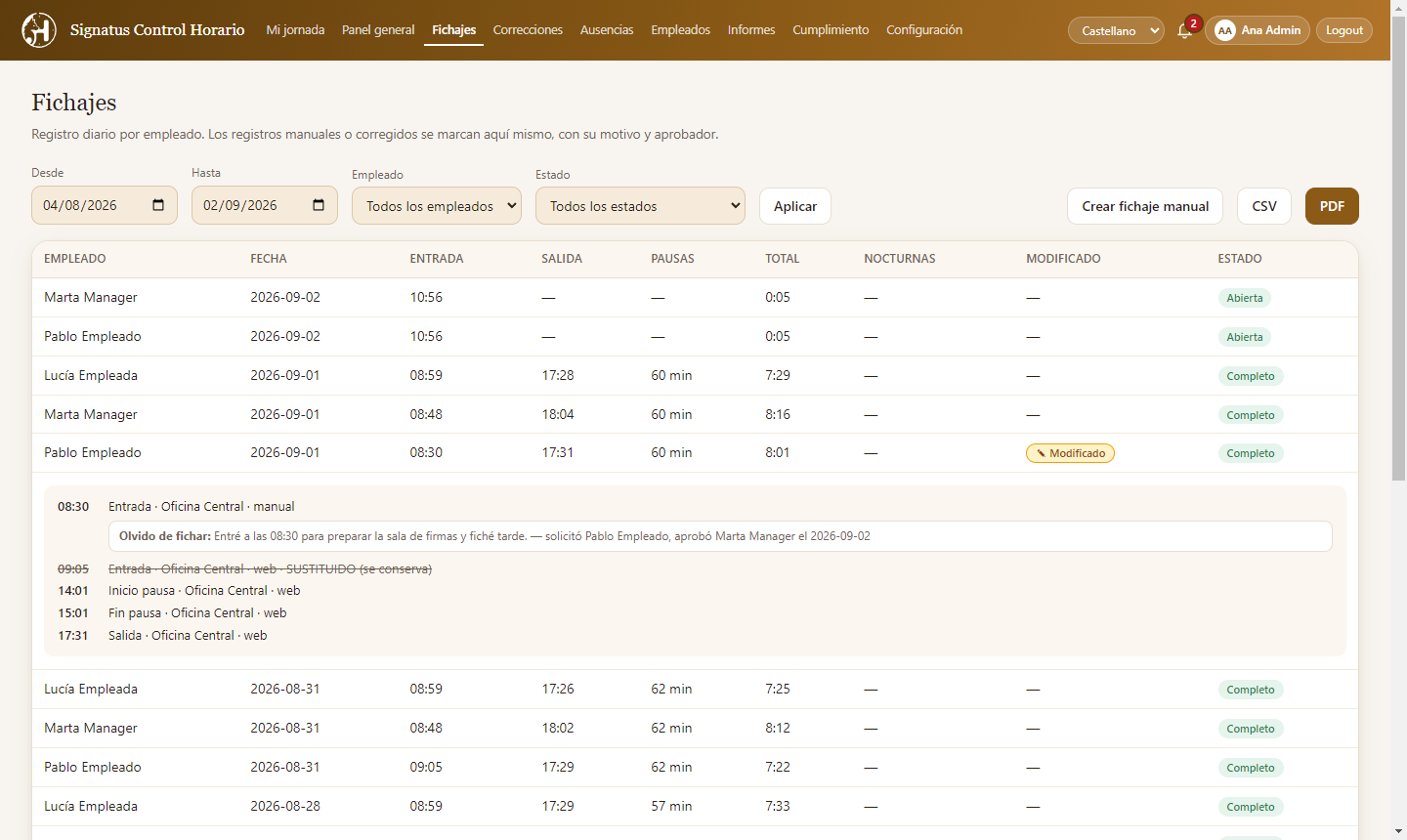Select Lucía Empleada's 2026-09-01 row
The image size is (1407, 840).
click(x=695, y=376)
